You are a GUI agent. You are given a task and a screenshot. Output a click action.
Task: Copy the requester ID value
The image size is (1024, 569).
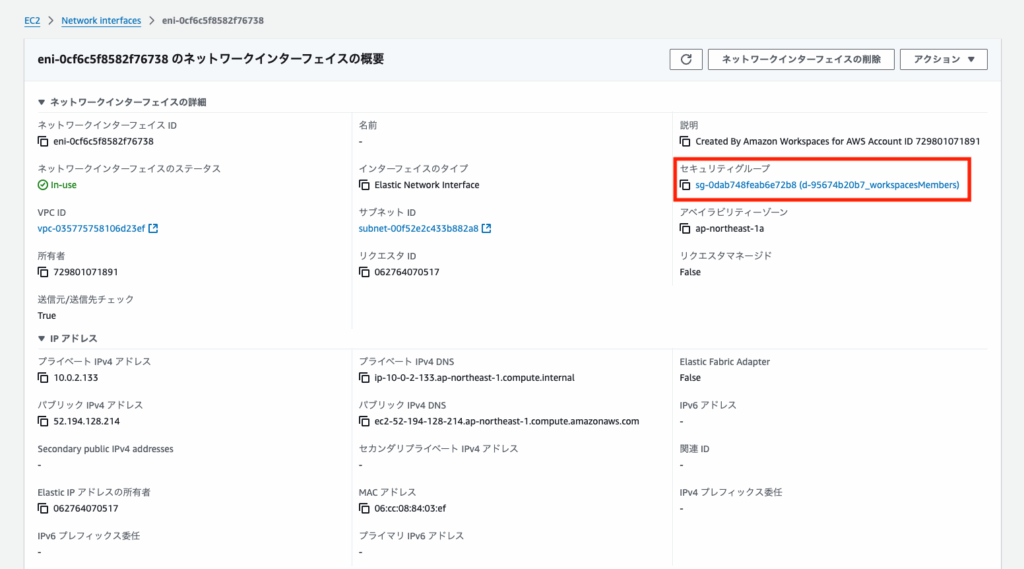[x=365, y=272]
